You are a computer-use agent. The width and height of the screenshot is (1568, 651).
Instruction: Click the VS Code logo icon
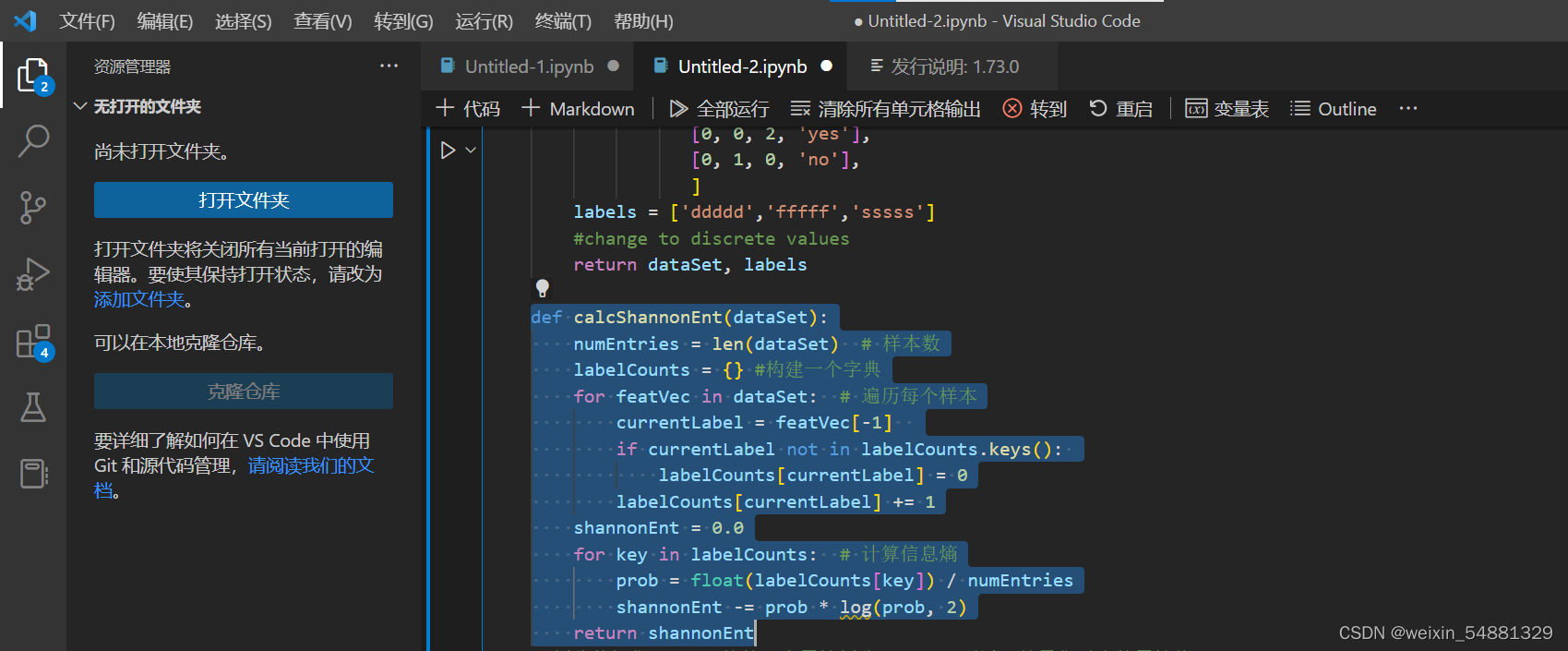(25, 20)
